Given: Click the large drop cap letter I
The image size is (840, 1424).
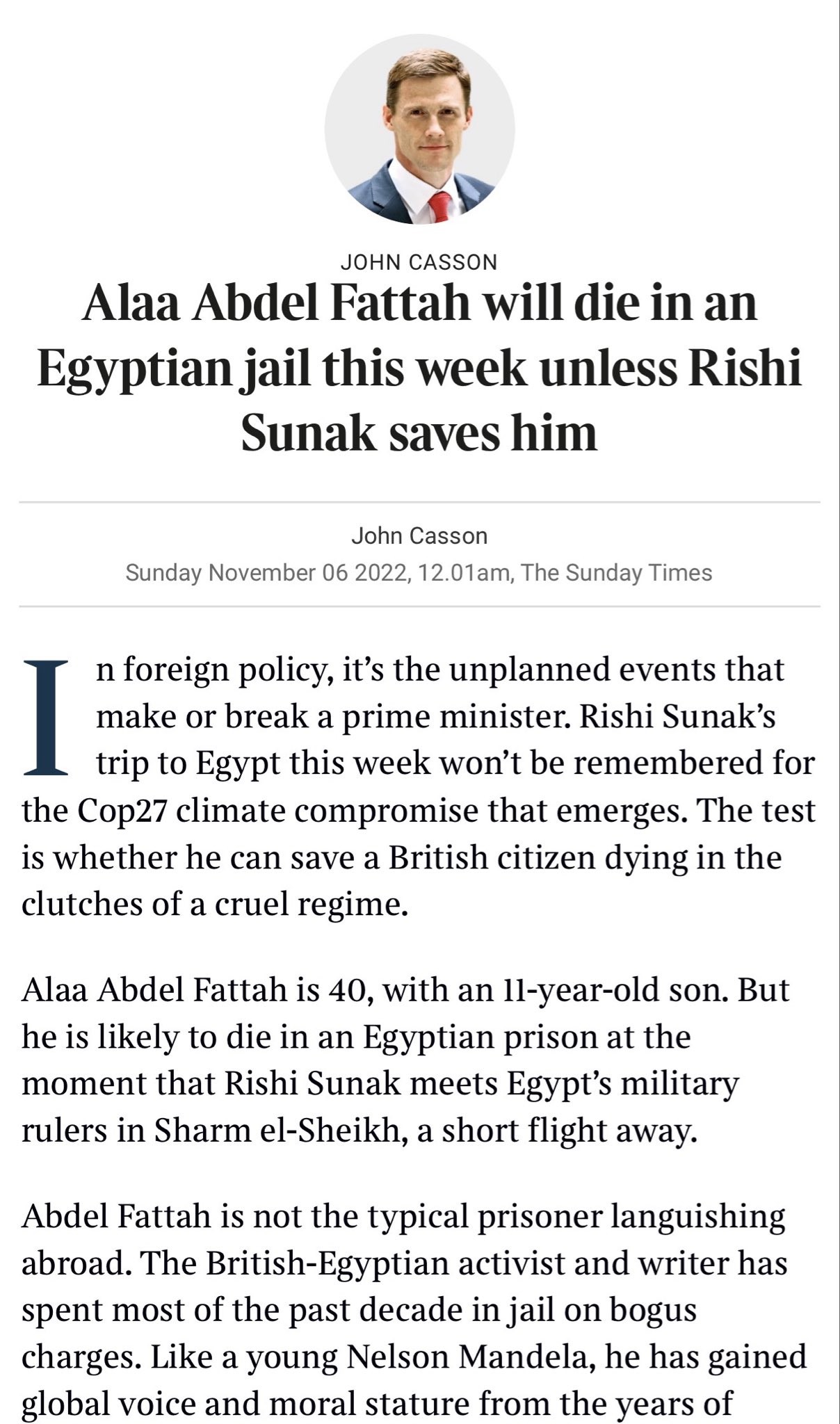Looking at the screenshot, I should pos(46,718).
